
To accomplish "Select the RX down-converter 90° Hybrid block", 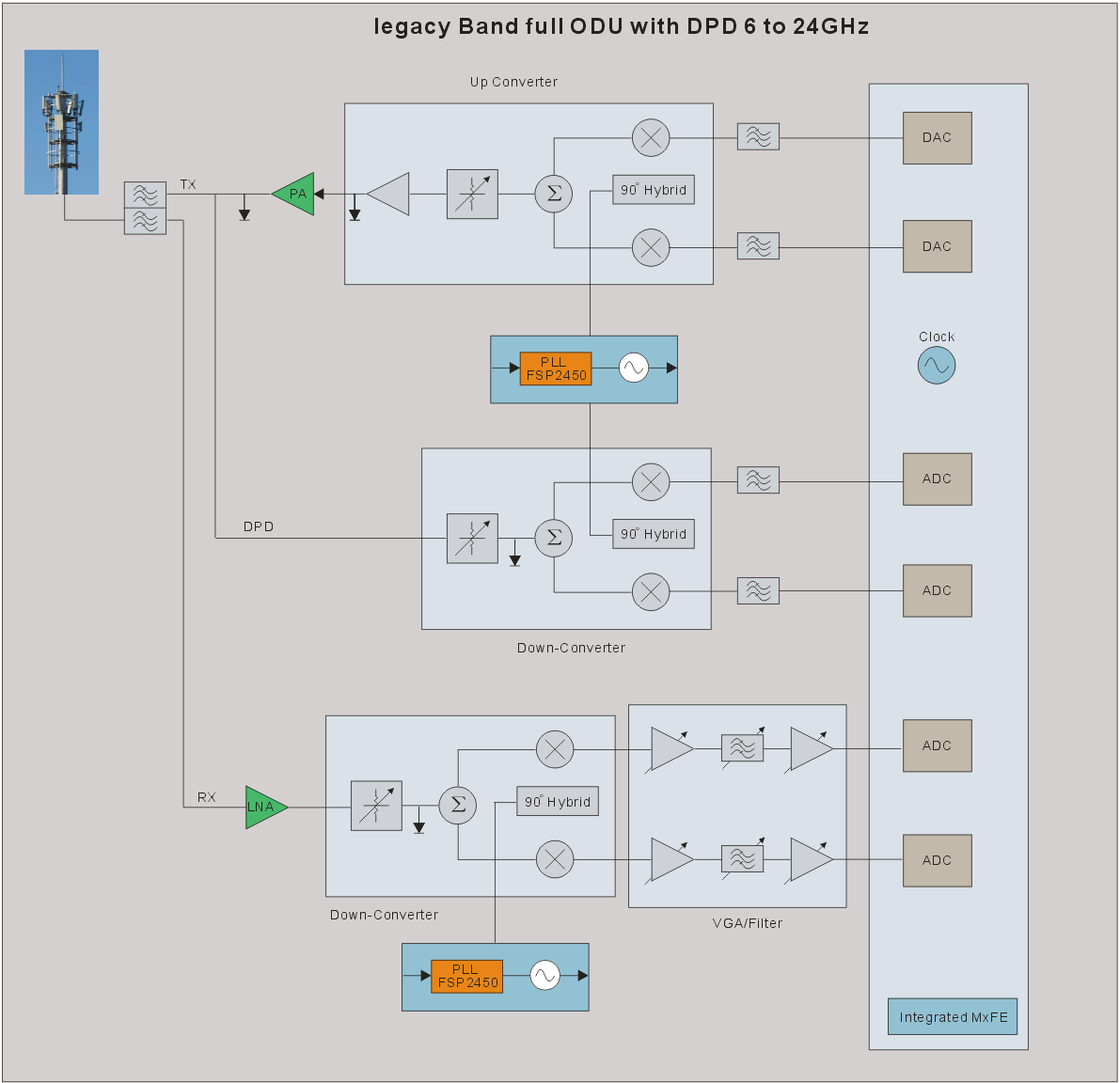I will (x=558, y=802).
